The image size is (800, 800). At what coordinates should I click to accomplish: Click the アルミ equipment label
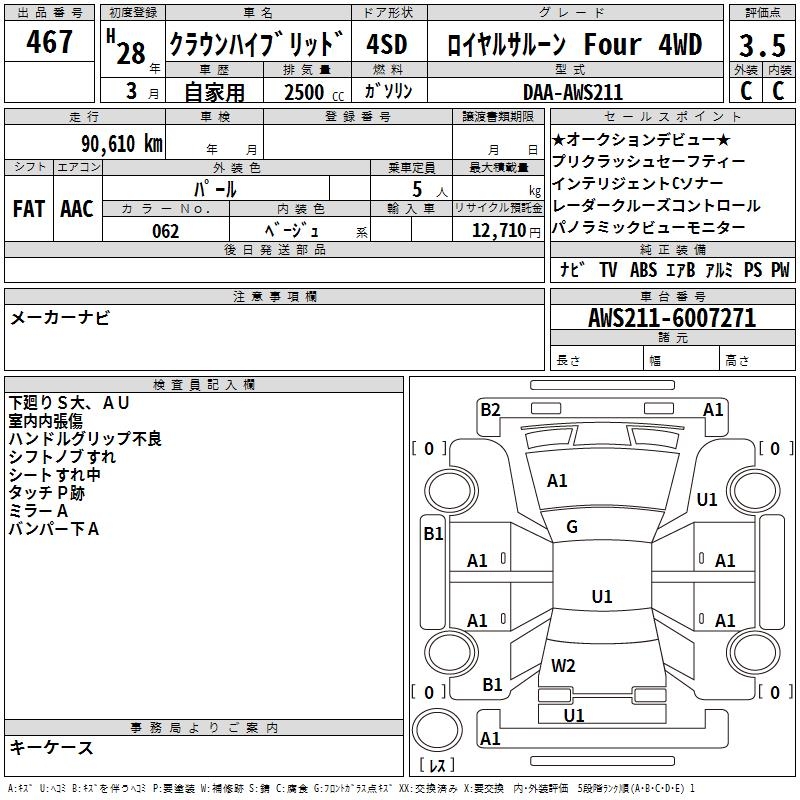tap(719, 270)
